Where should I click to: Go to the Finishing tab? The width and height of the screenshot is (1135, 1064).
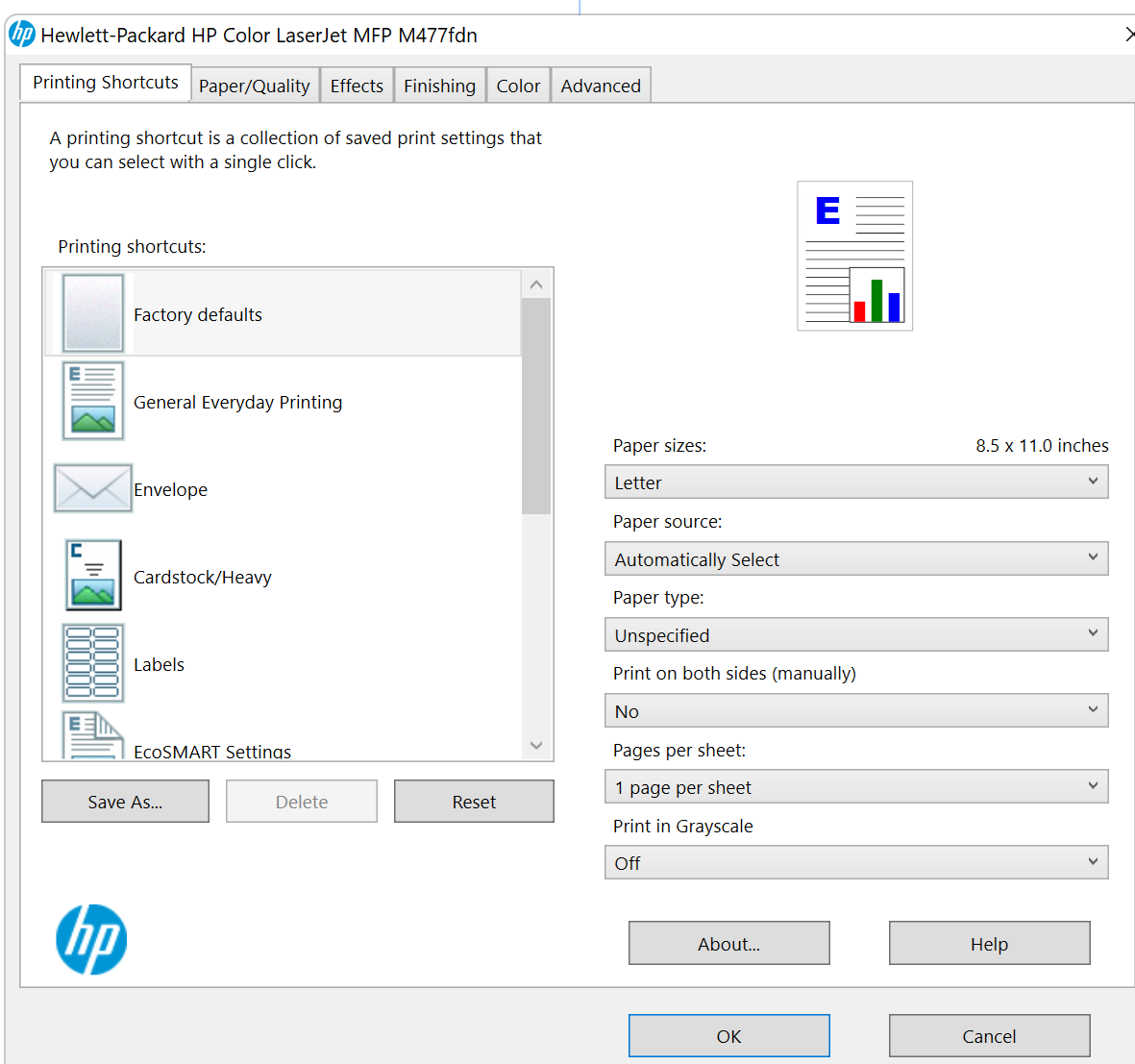click(440, 86)
